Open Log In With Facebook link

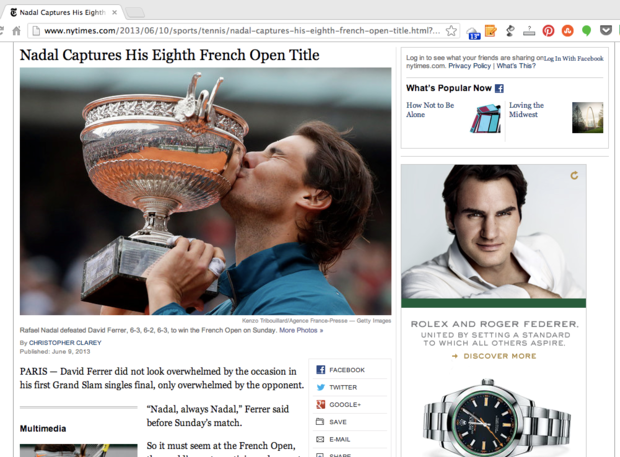574,59
